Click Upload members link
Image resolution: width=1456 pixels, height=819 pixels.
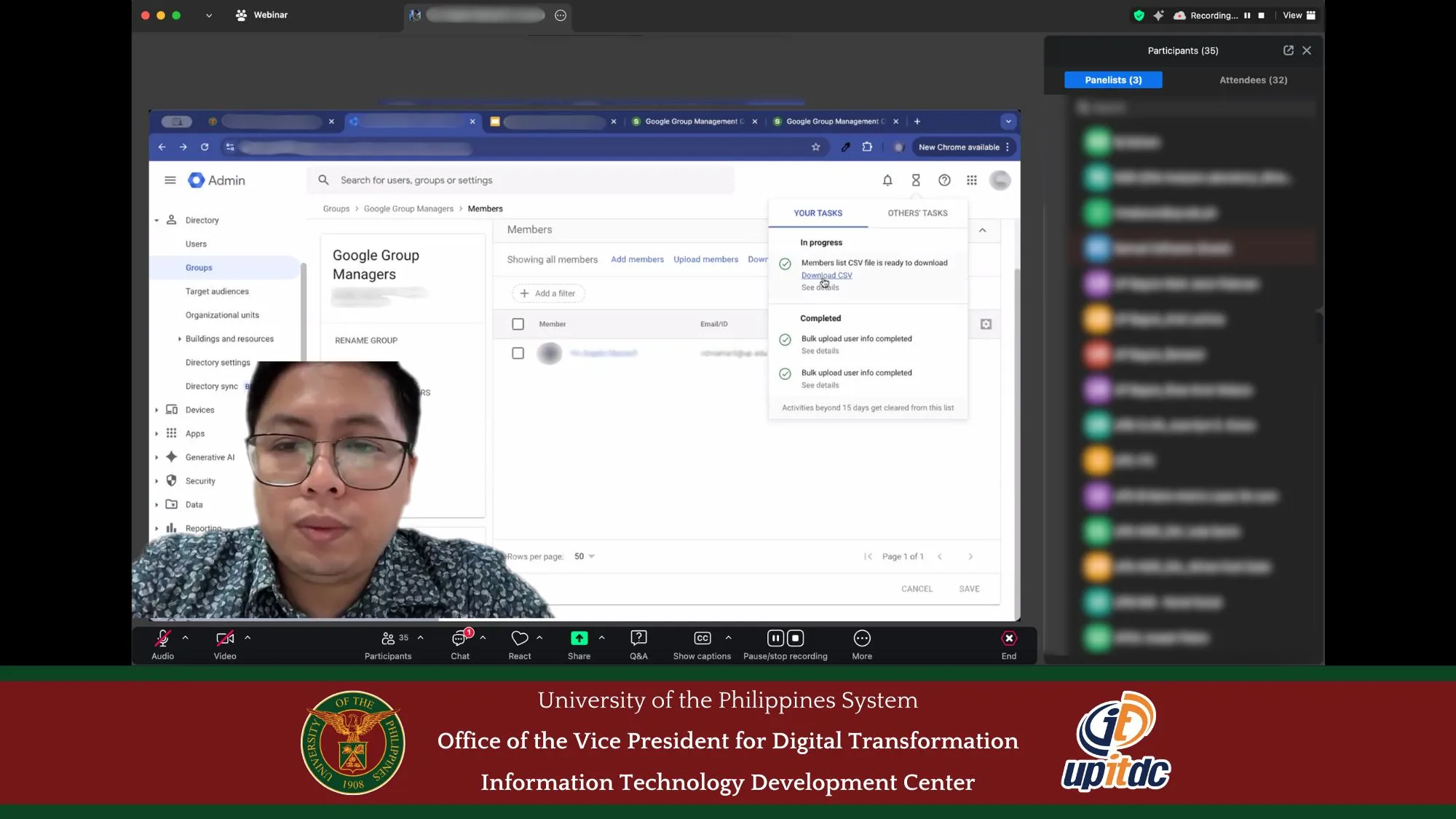705,259
